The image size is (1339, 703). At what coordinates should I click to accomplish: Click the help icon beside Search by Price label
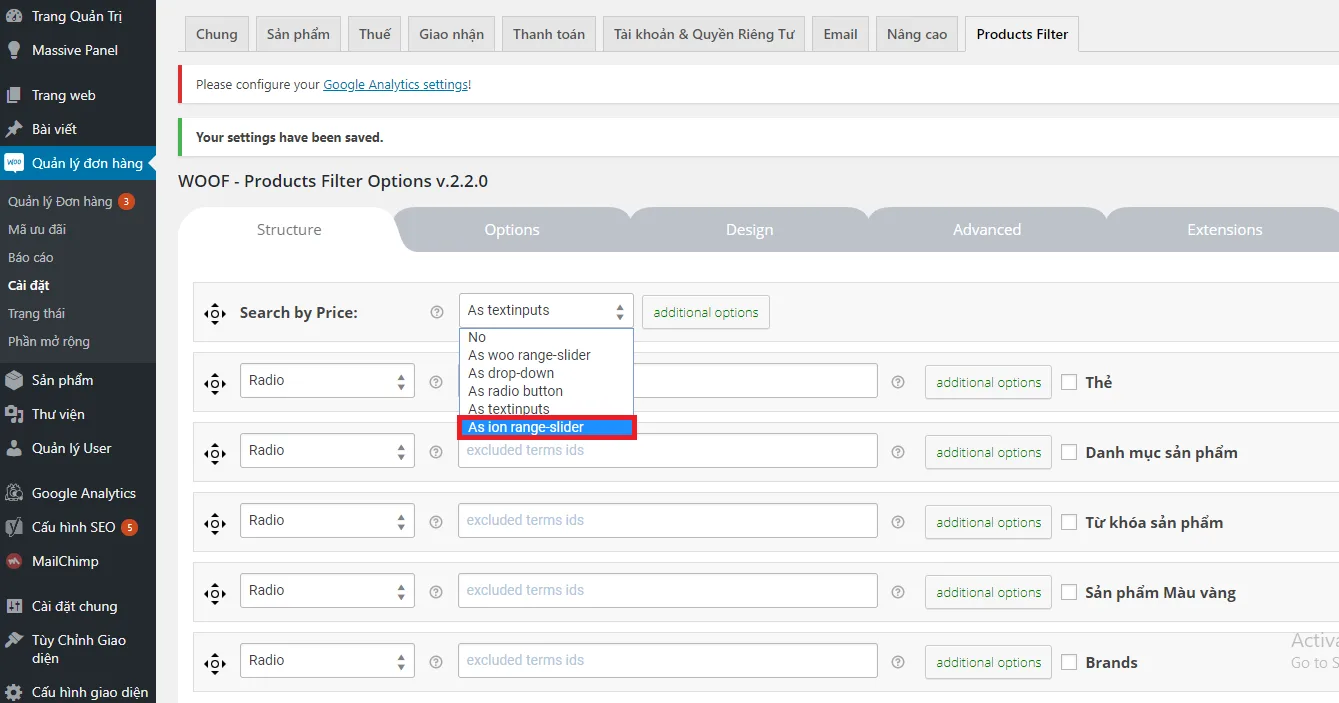[436, 312]
